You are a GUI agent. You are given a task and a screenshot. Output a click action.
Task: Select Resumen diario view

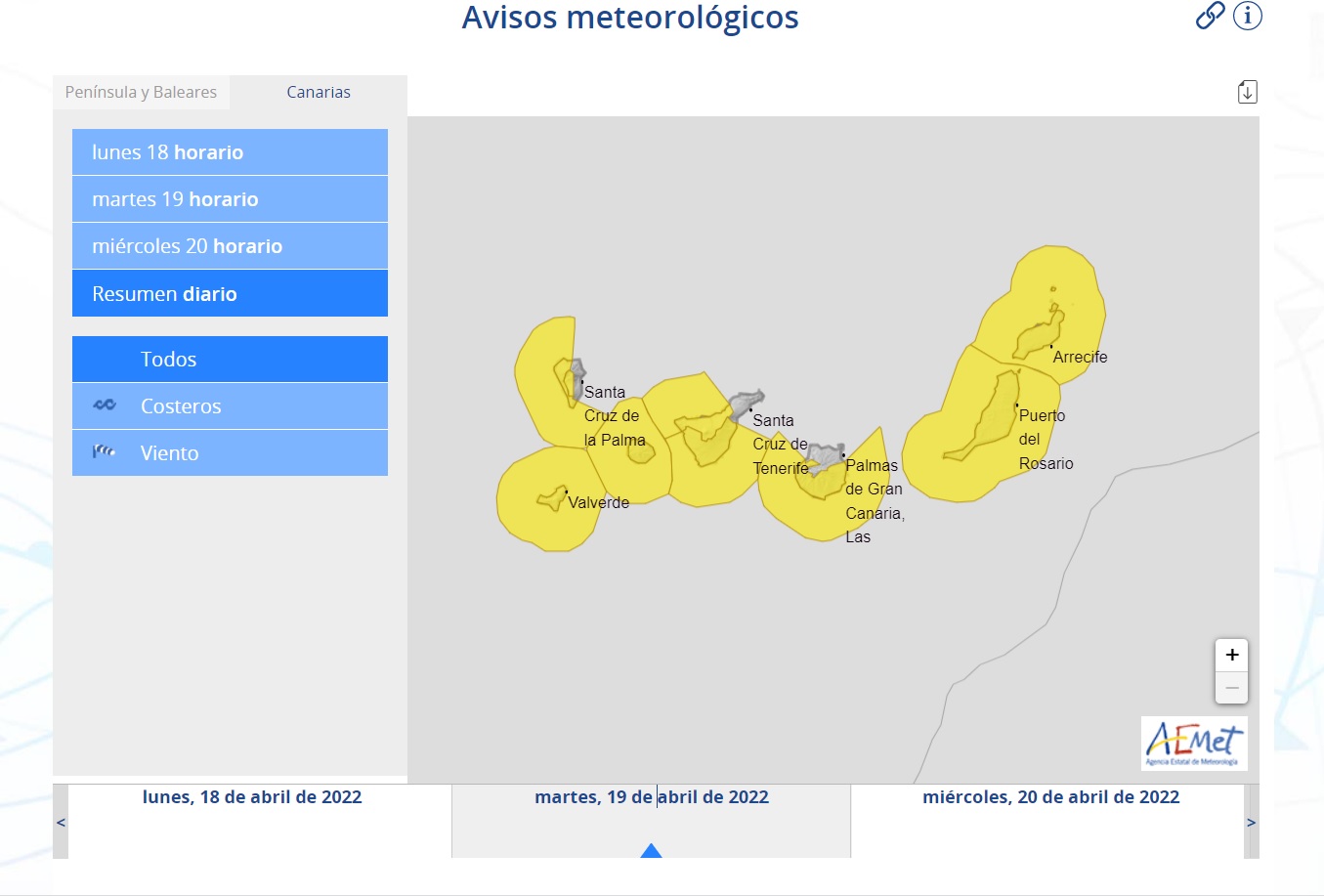coord(230,293)
